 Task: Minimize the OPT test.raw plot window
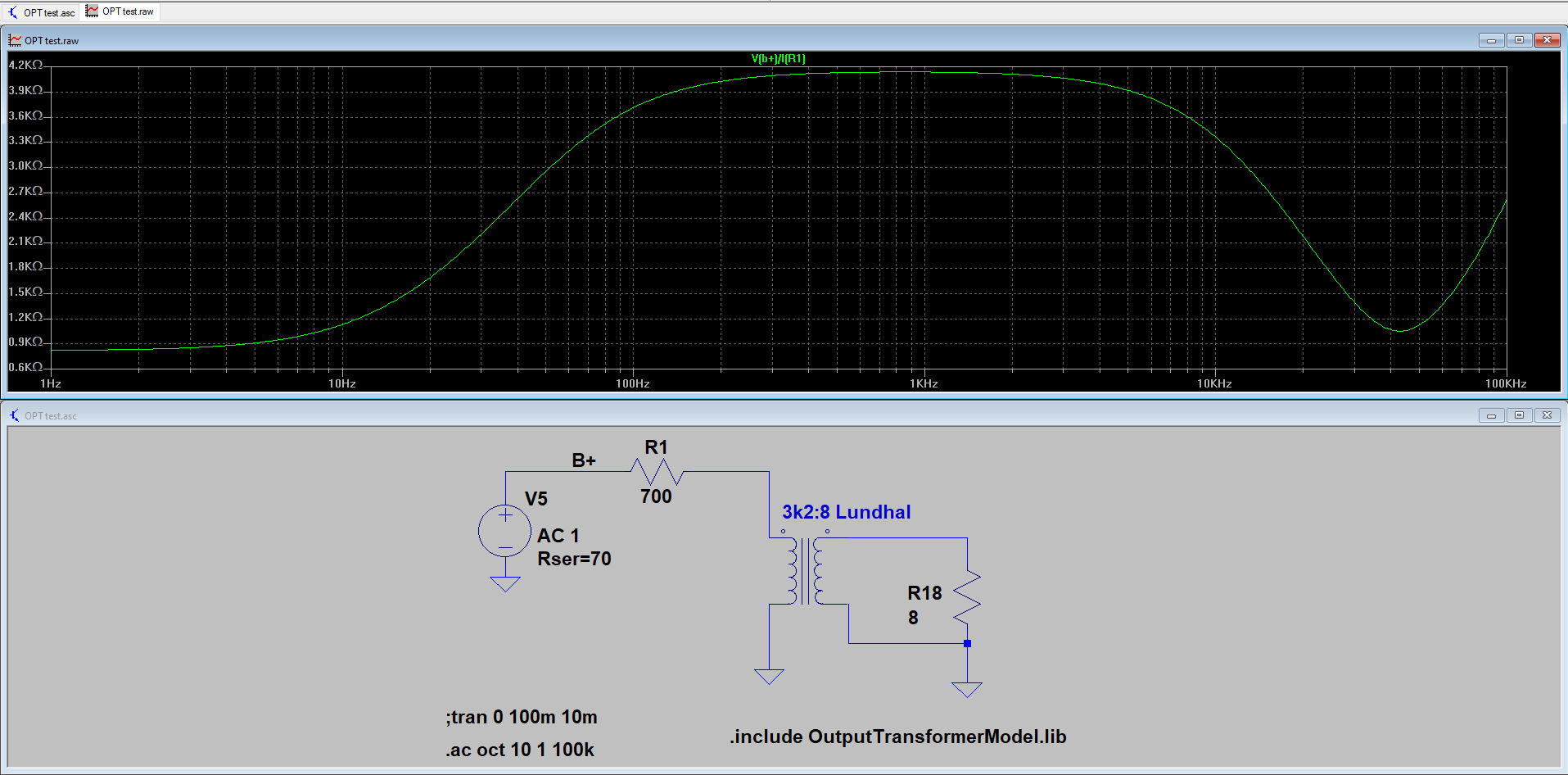[1491, 40]
